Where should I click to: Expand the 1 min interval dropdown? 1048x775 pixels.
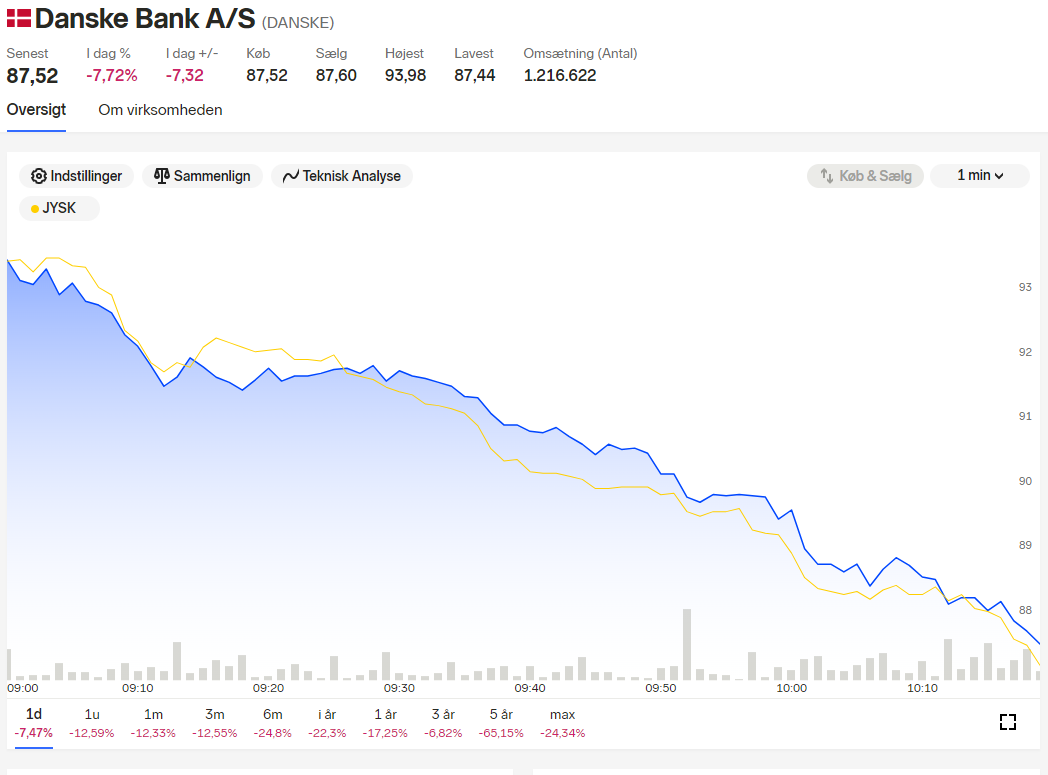980,176
